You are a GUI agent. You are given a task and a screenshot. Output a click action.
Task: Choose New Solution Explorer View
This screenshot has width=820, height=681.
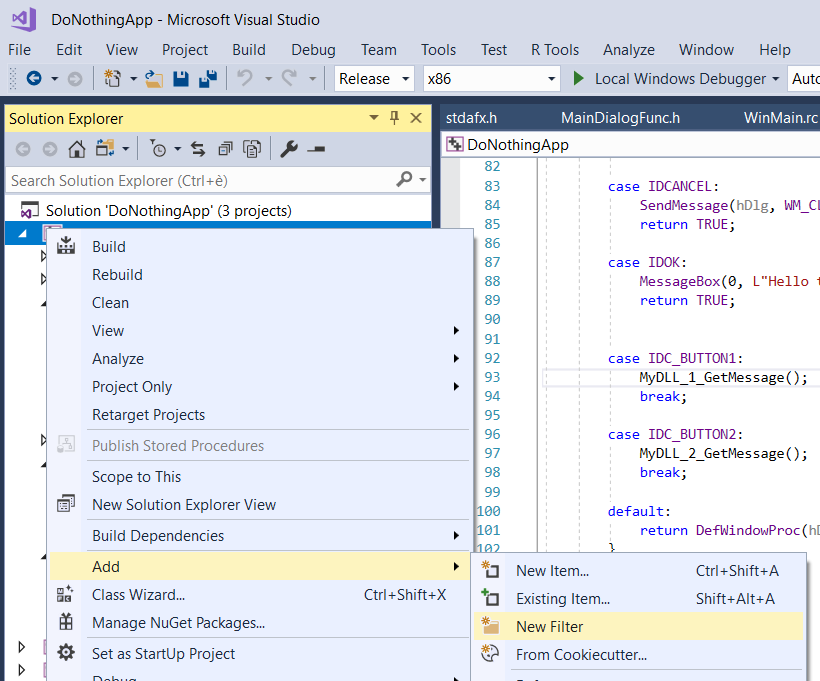coord(259,505)
